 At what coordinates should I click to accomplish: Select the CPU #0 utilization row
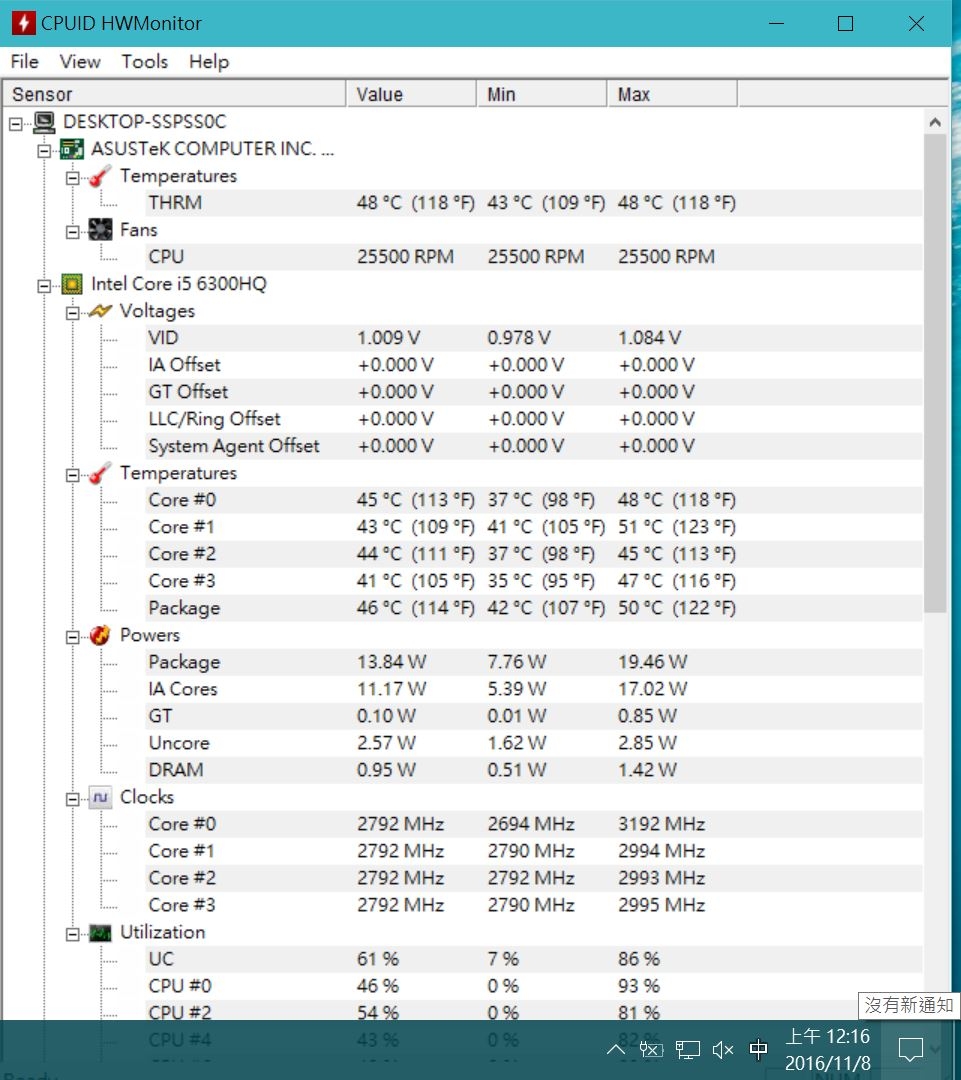tap(534, 986)
